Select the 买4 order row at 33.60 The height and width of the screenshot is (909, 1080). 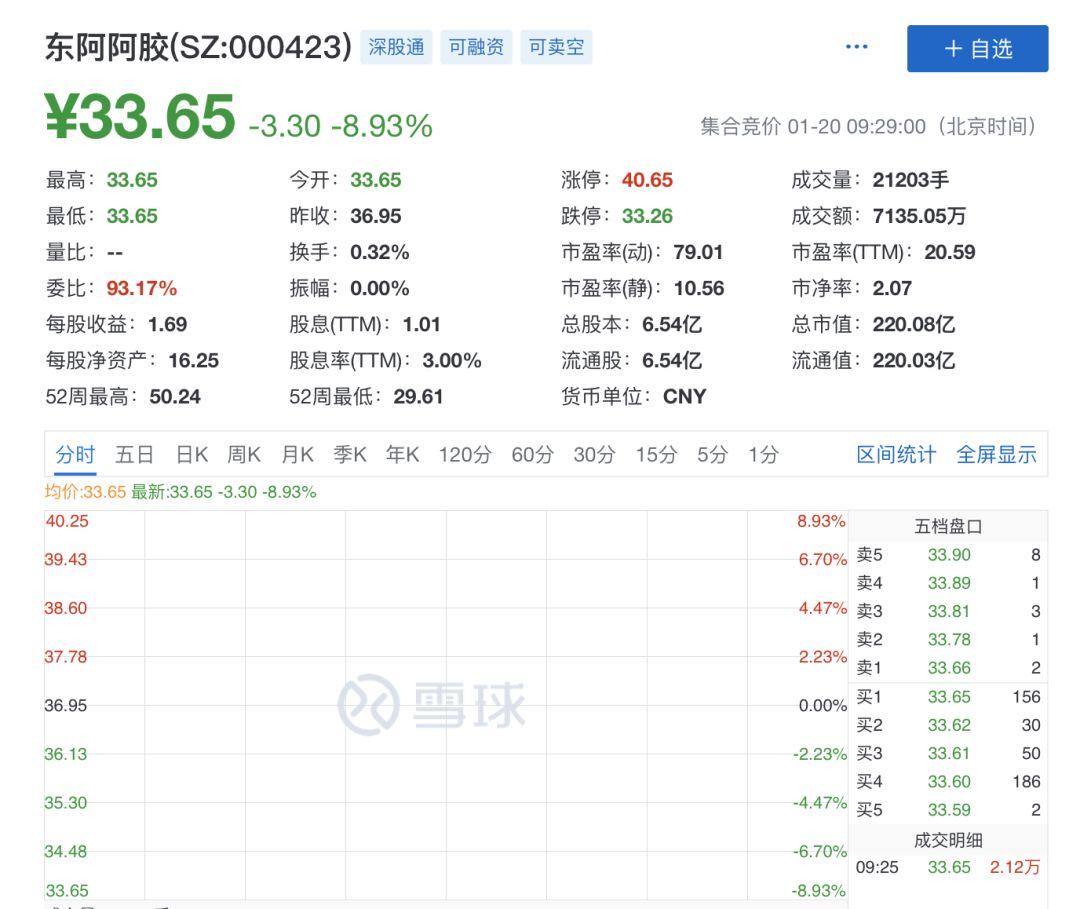tap(948, 781)
